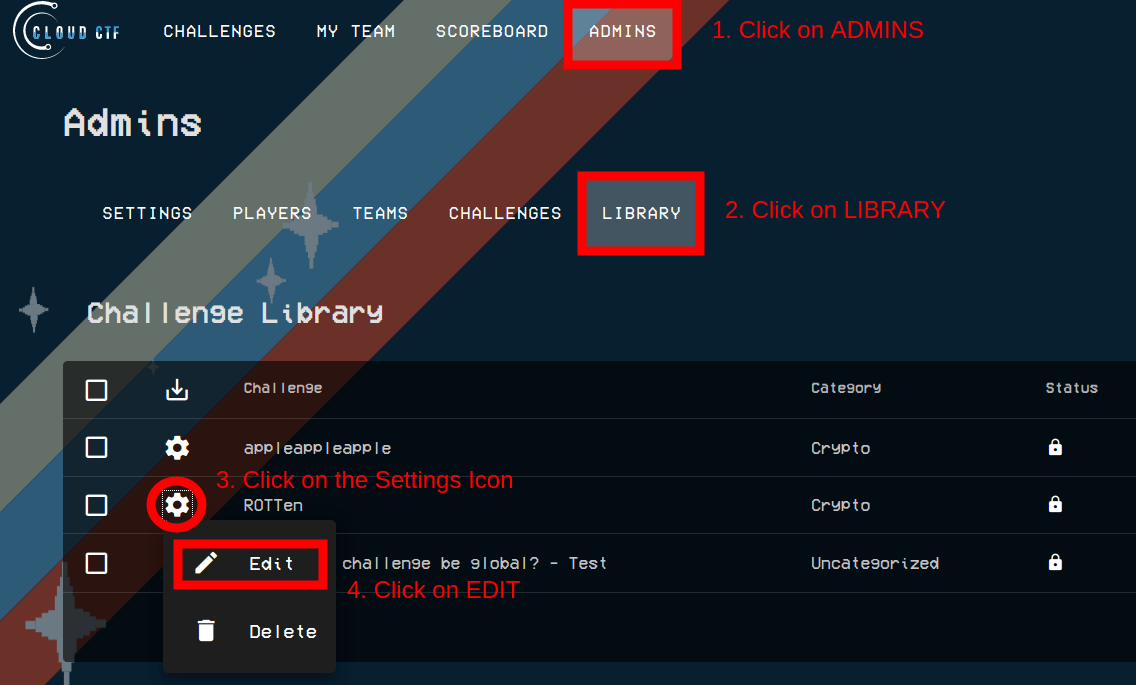The width and height of the screenshot is (1136, 685).
Task: Click the lock status icon for appleappleapple
Action: coord(1055,447)
